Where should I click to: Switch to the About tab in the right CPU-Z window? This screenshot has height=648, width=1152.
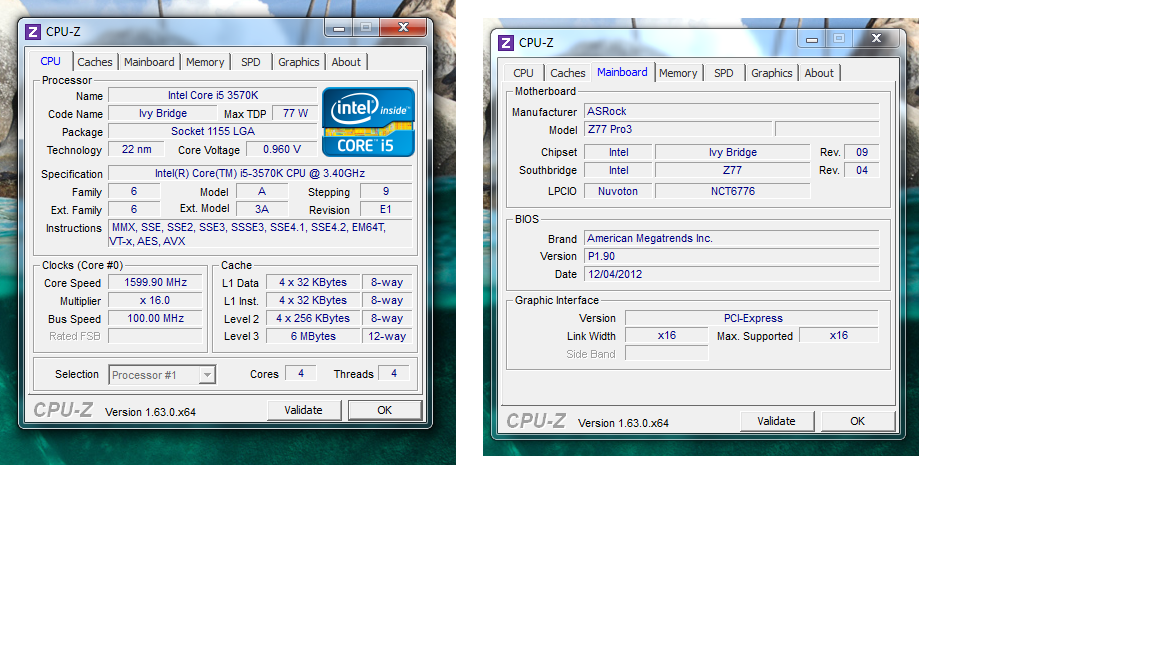pyautogui.click(x=818, y=73)
